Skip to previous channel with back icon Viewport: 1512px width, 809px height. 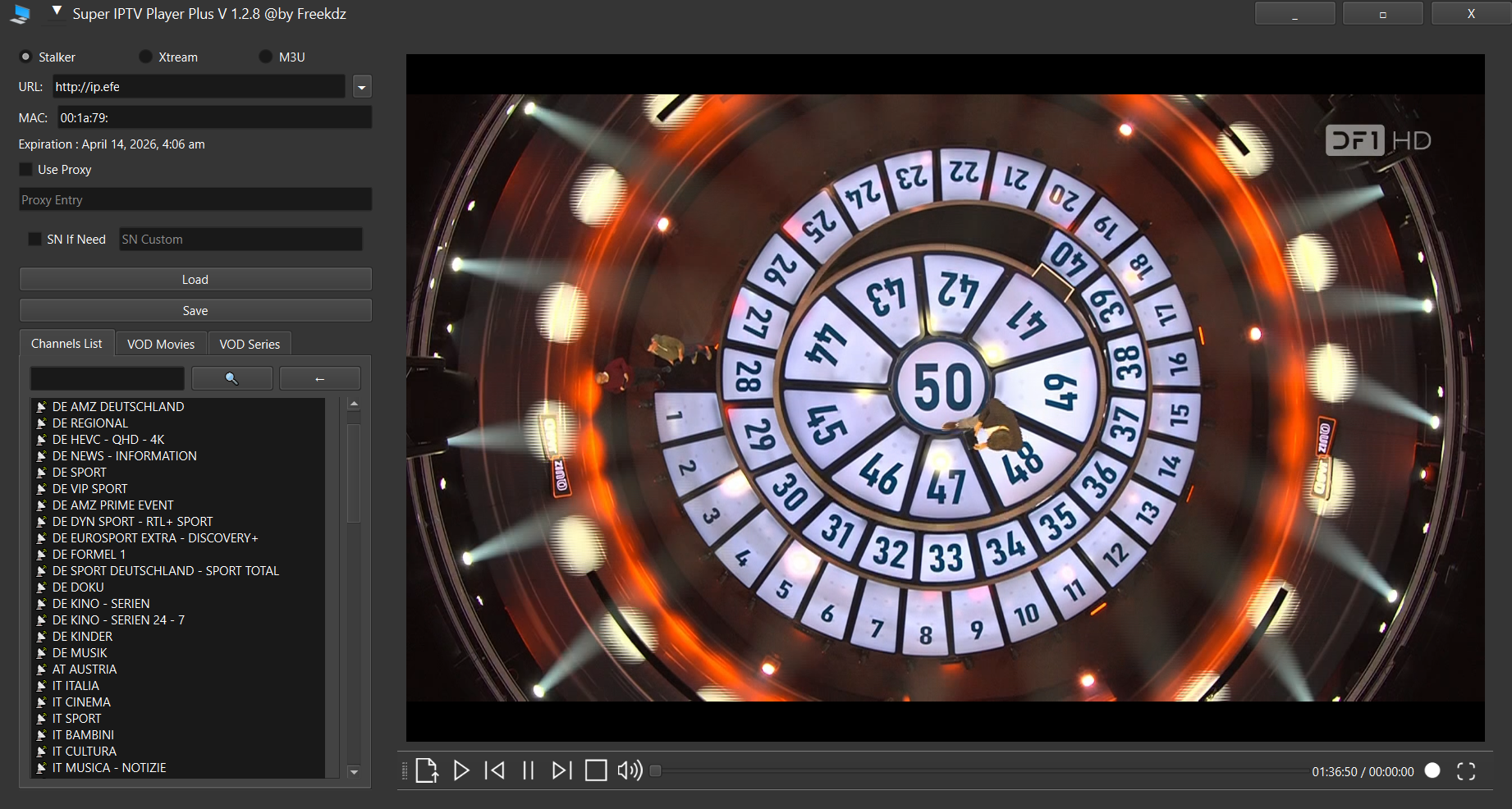[x=495, y=770]
